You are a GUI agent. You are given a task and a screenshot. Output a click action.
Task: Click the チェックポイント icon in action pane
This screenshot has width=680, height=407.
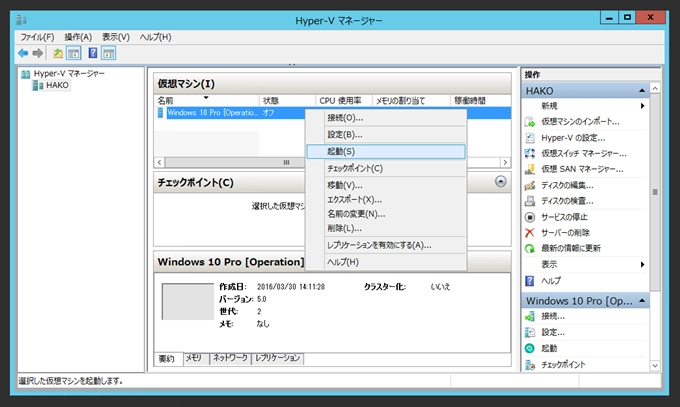(530, 364)
